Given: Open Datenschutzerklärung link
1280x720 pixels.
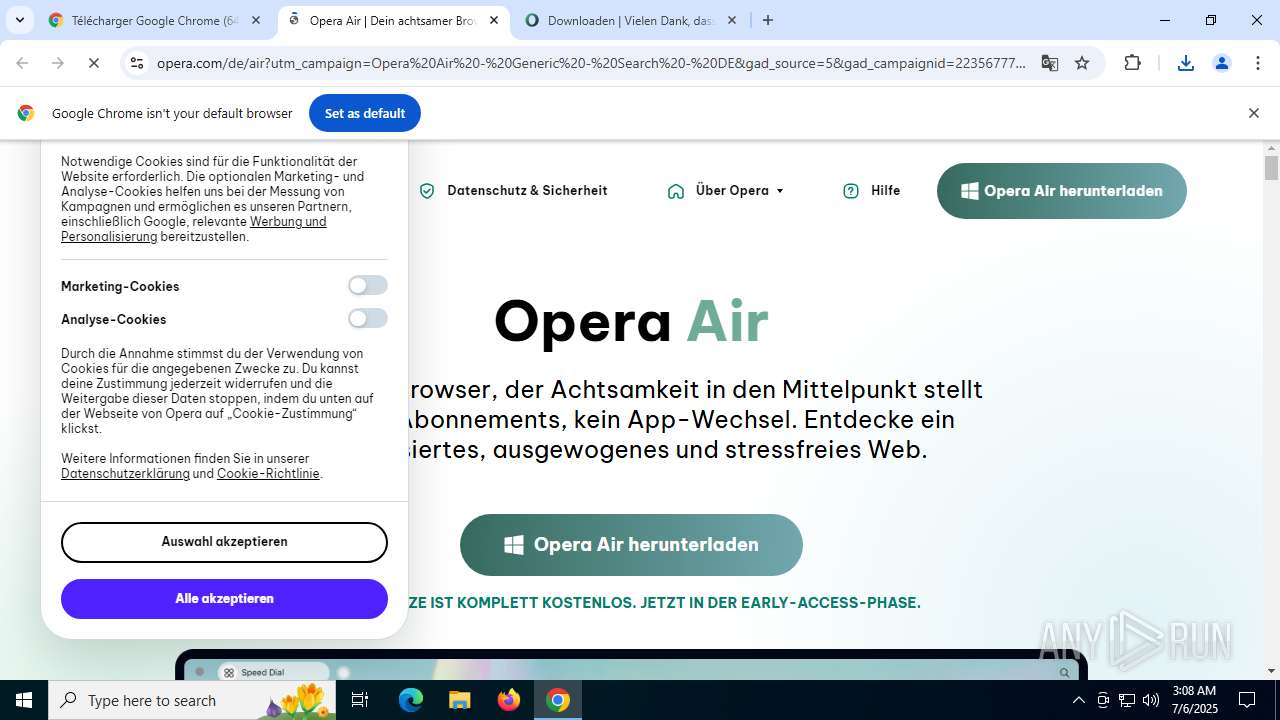Looking at the screenshot, I should coord(125,474).
